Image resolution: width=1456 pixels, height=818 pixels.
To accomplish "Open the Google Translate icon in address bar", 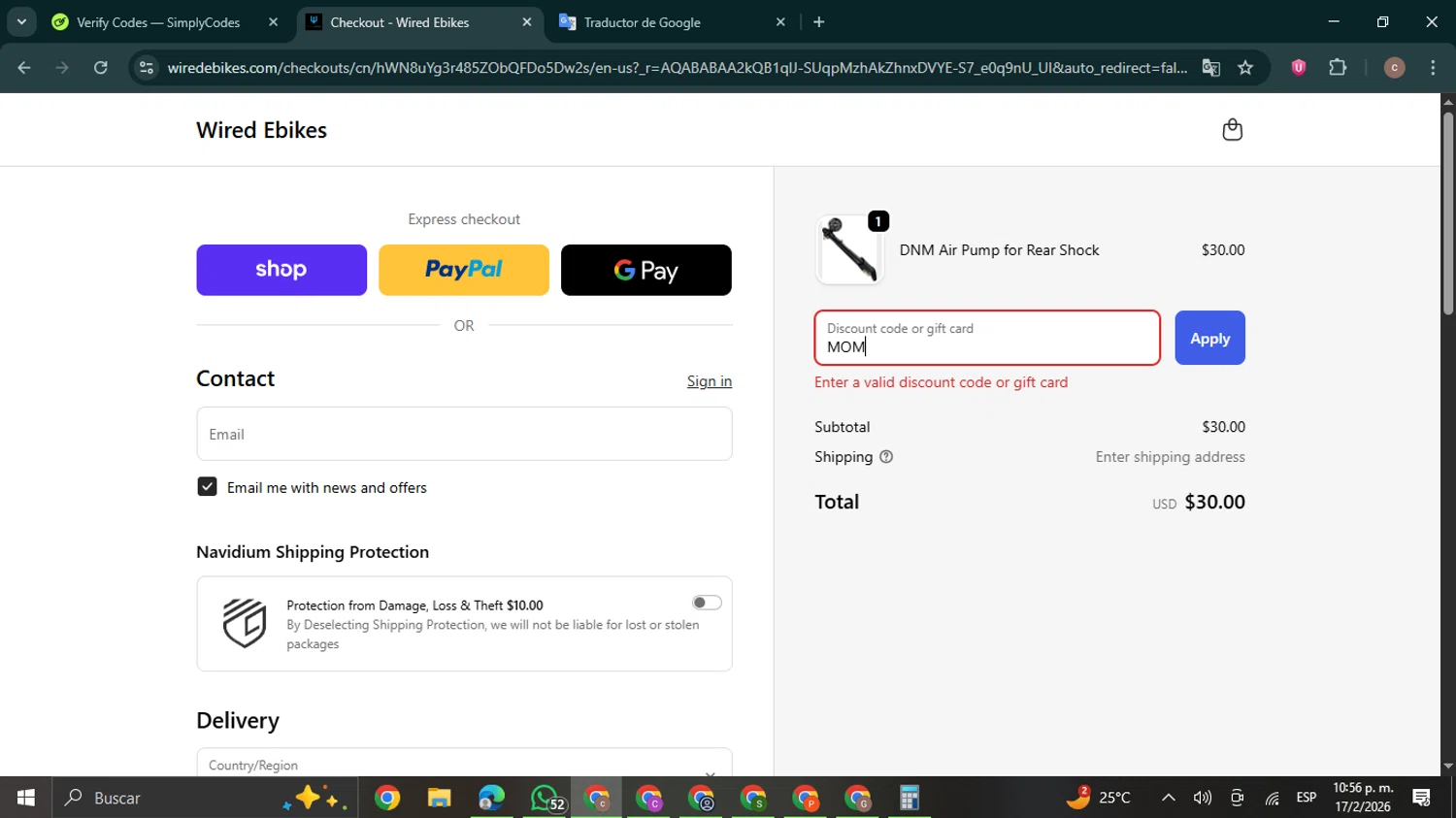I will (1210, 68).
